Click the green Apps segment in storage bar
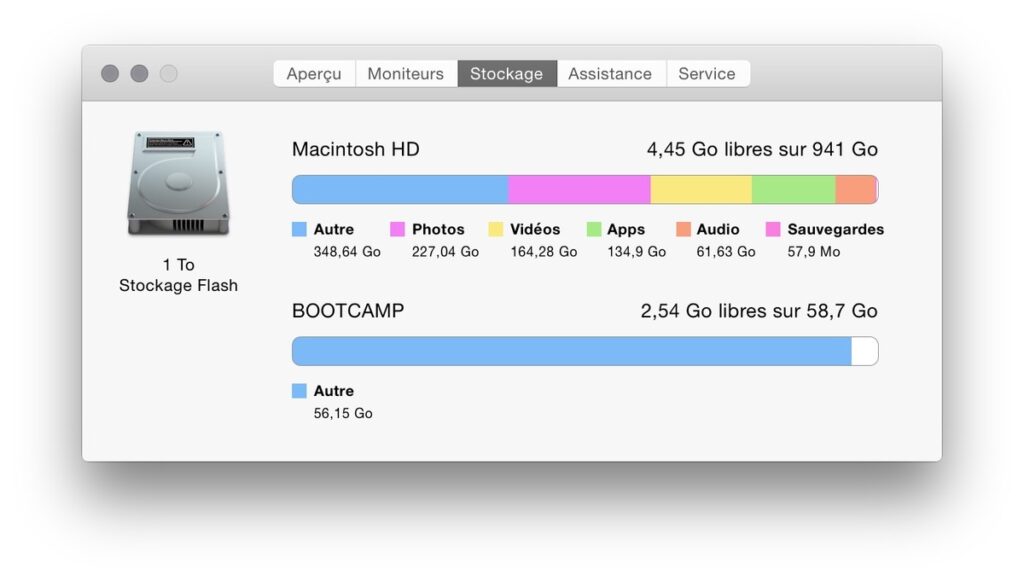1024x576 pixels. (x=793, y=189)
